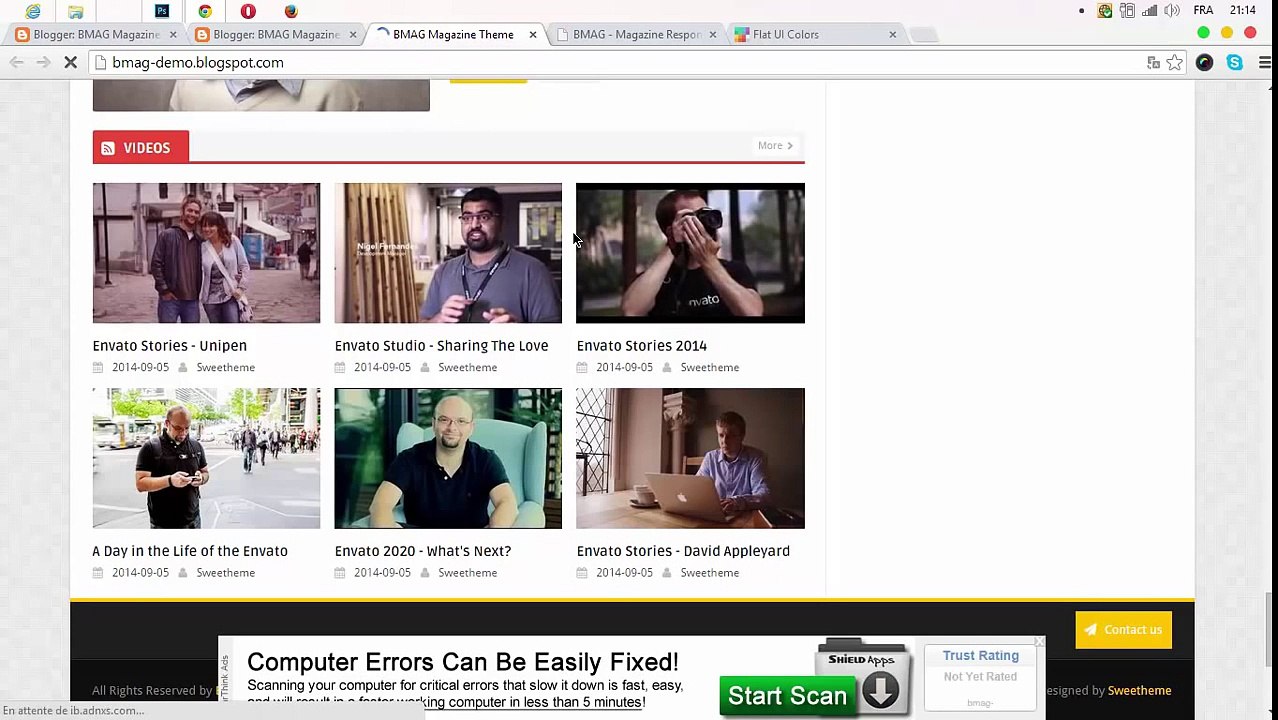Click the David Appleyard laptop thumbnail

point(690,458)
